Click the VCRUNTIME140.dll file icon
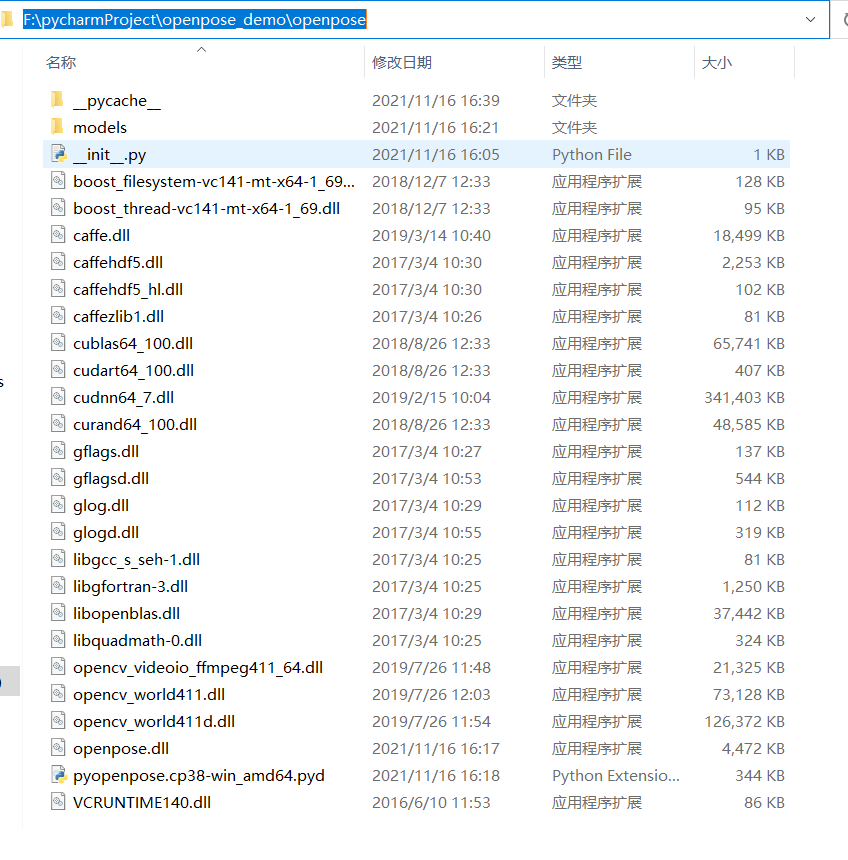 pos(60,801)
